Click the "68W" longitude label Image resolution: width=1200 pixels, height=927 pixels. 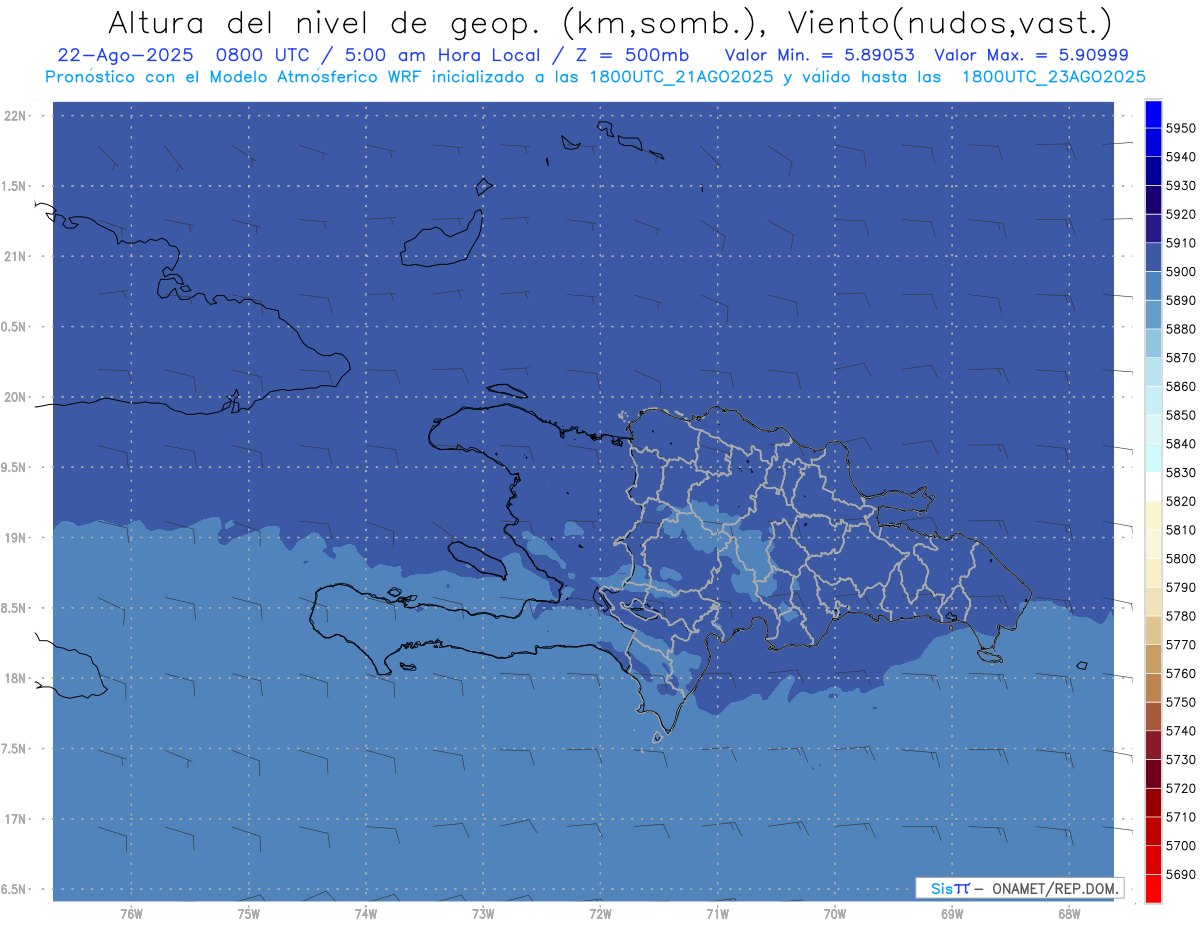pyautogui.click(x=1069, y=914)
